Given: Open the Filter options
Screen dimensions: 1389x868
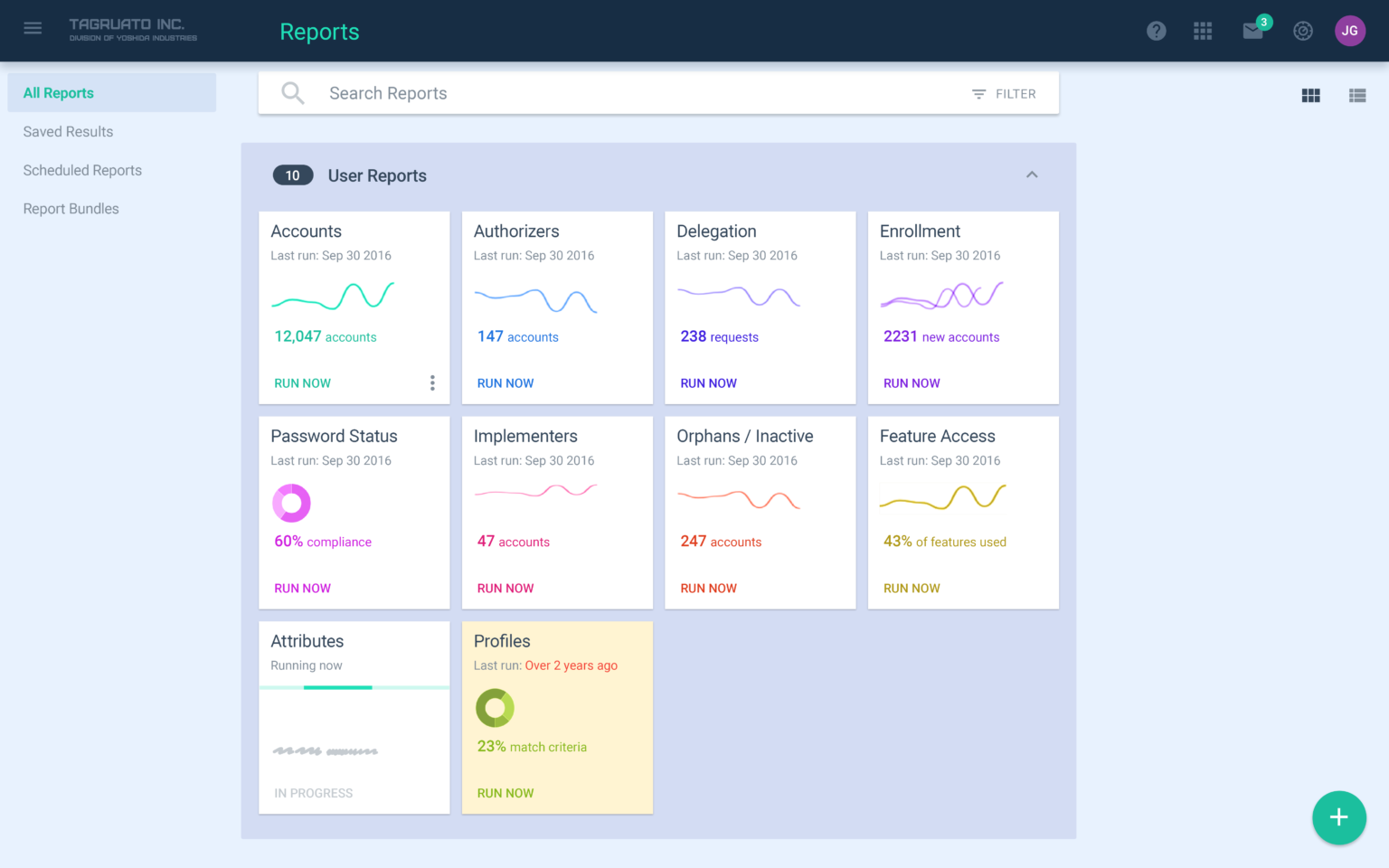Looking at the screenshot, I should point(1004,94).
